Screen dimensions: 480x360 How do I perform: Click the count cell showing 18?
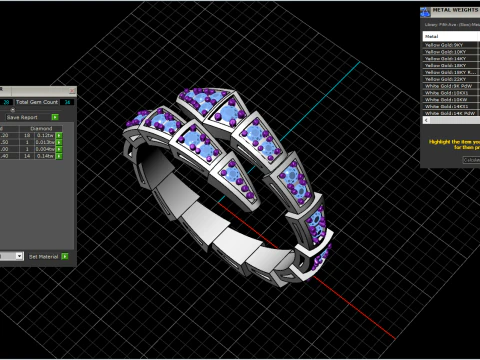27,135
